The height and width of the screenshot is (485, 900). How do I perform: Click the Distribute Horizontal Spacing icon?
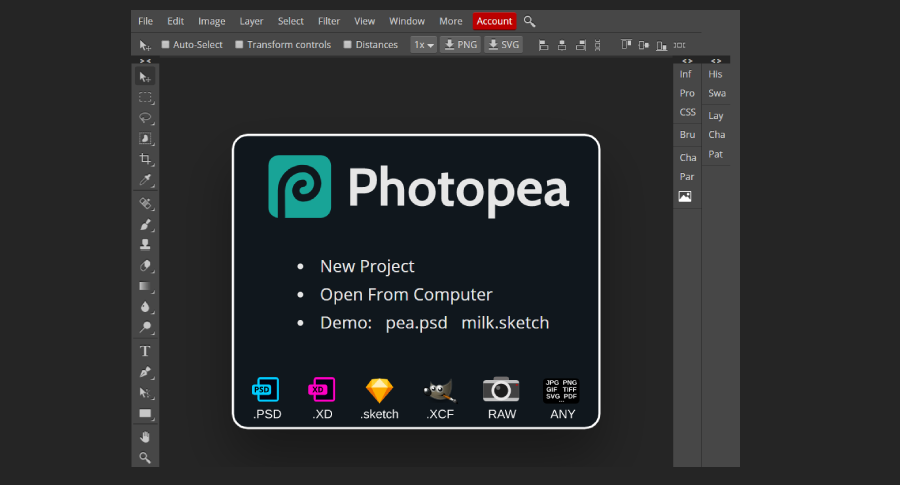click(x=680, y=45)
